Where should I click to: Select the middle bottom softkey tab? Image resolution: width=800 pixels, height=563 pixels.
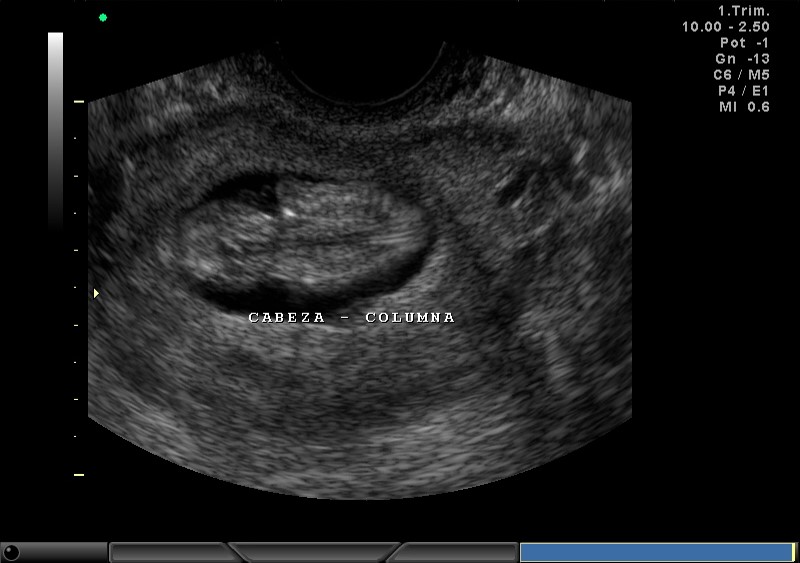(x=315, y=552)
